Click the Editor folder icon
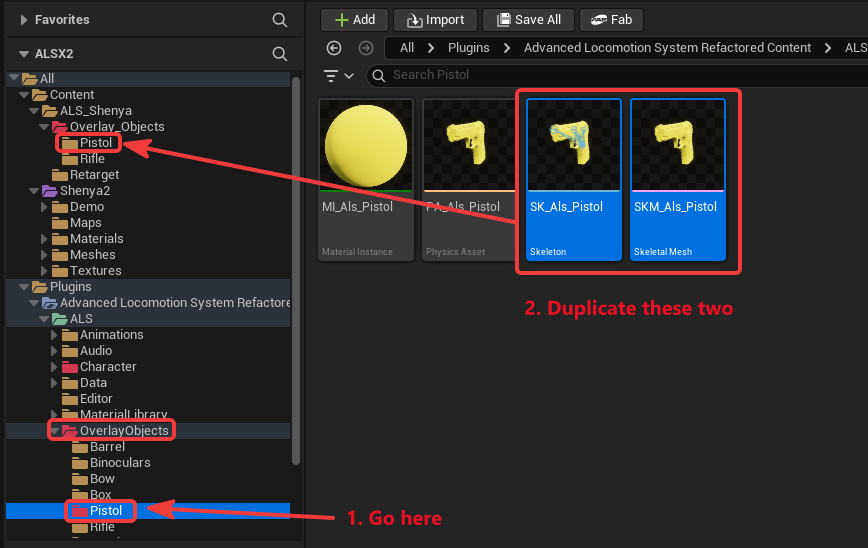This screenshot has height=548, width=868. 70,399
